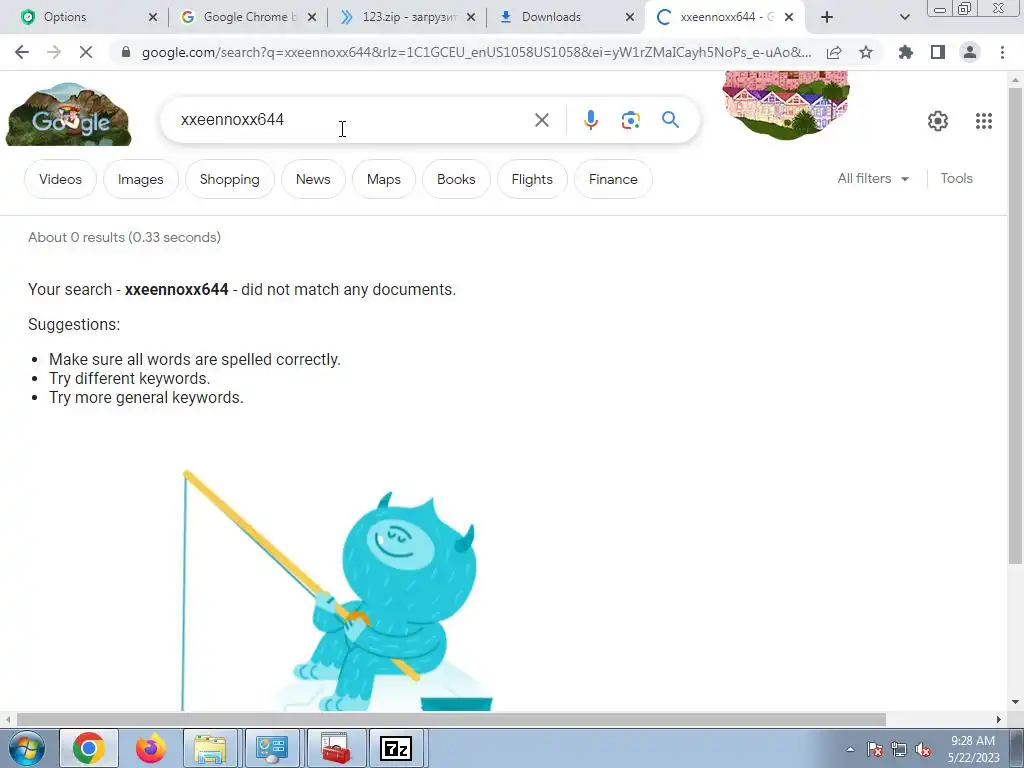
Task: Go forward with the forward arrow
Action: pyautogui.click(x=54, y=52)
